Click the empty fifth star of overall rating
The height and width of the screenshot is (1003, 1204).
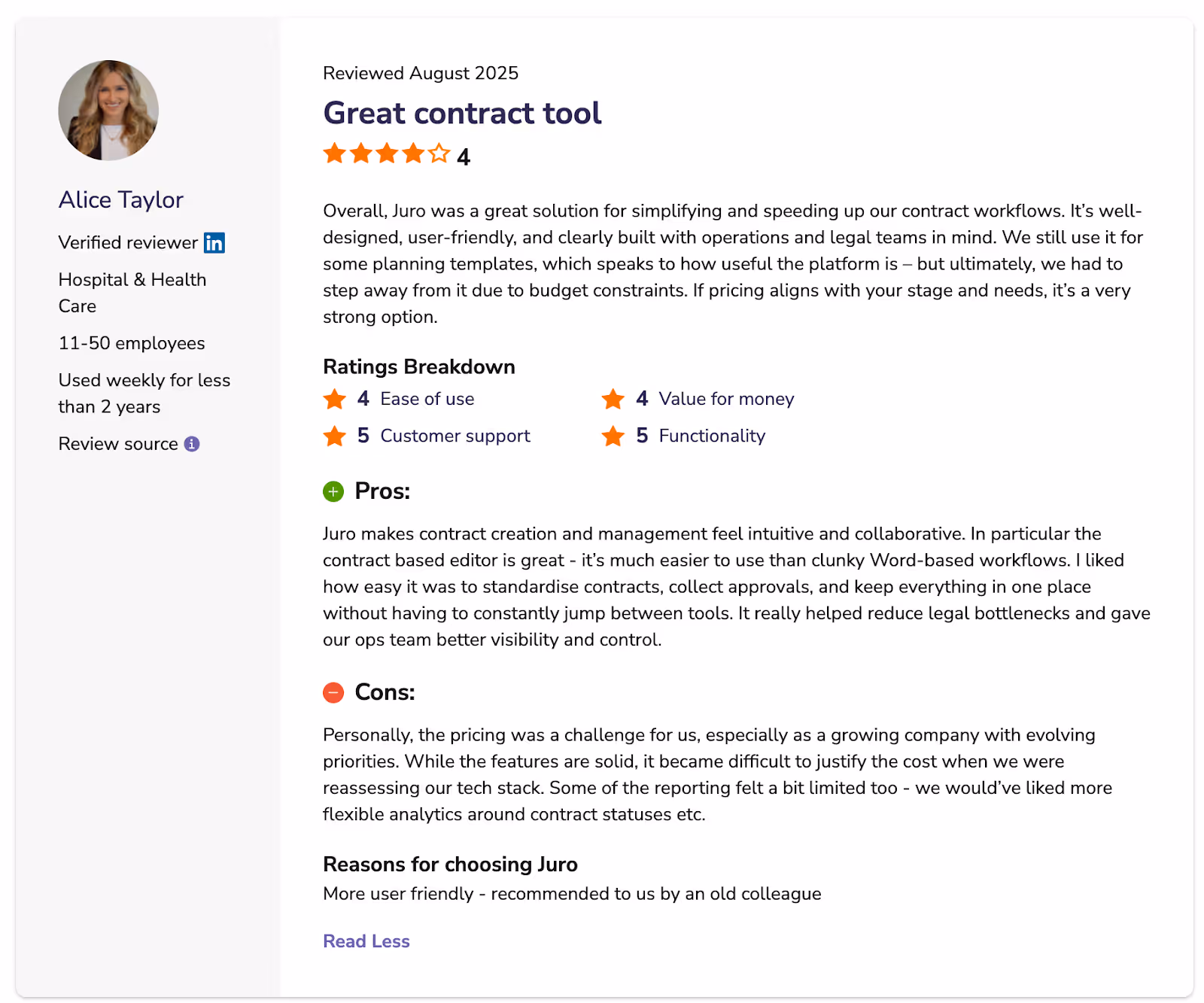(x=438, y=153)
